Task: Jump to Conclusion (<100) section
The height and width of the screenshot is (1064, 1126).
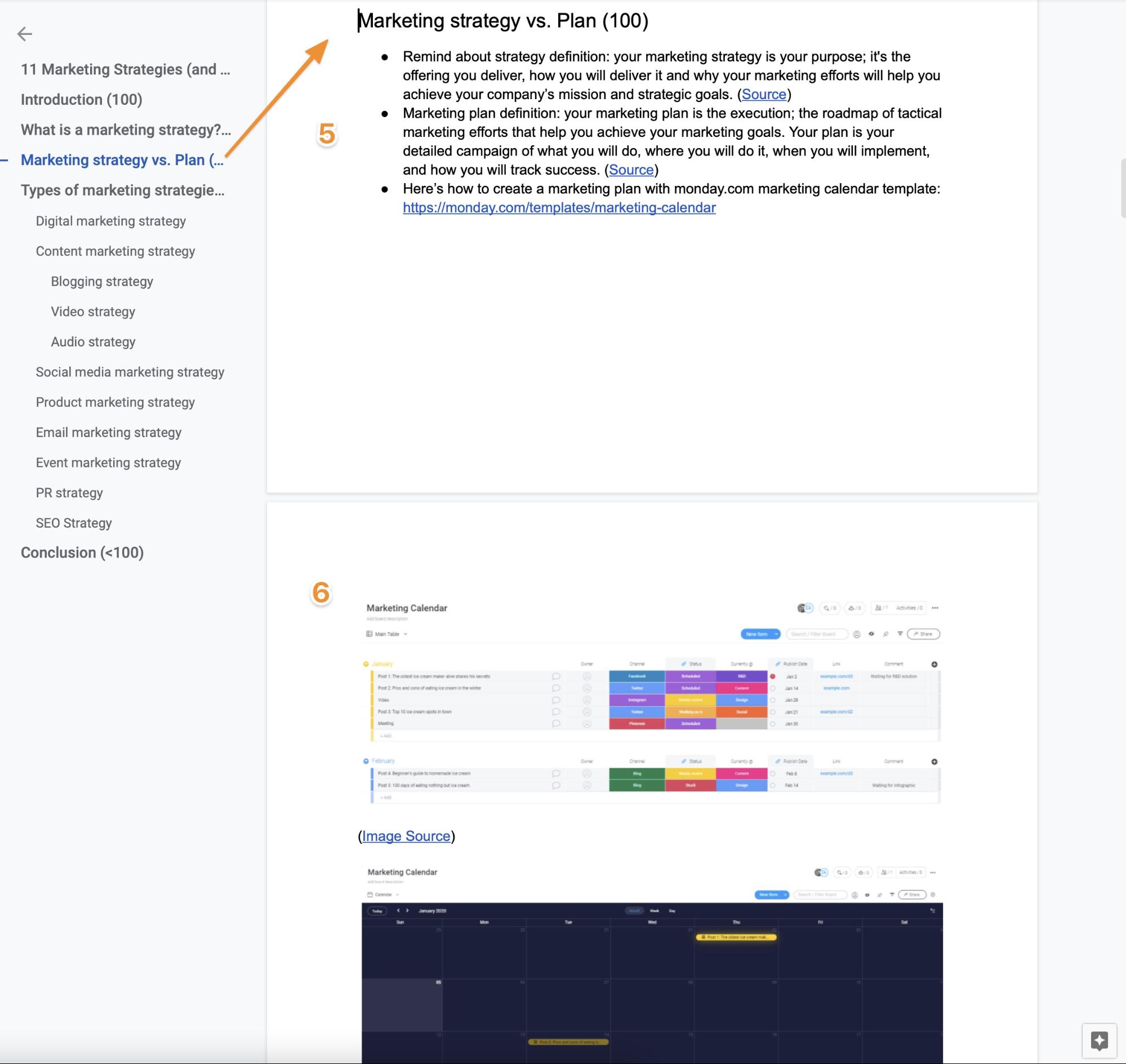Action: click(x=82, y=553)
